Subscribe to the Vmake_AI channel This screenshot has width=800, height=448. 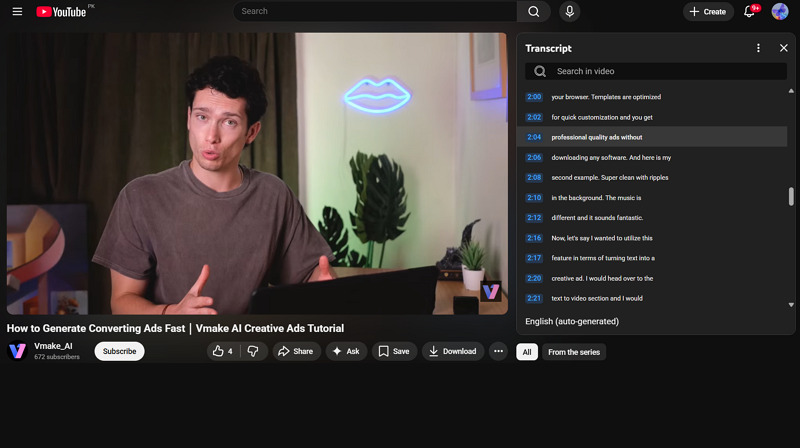point(119,351)
